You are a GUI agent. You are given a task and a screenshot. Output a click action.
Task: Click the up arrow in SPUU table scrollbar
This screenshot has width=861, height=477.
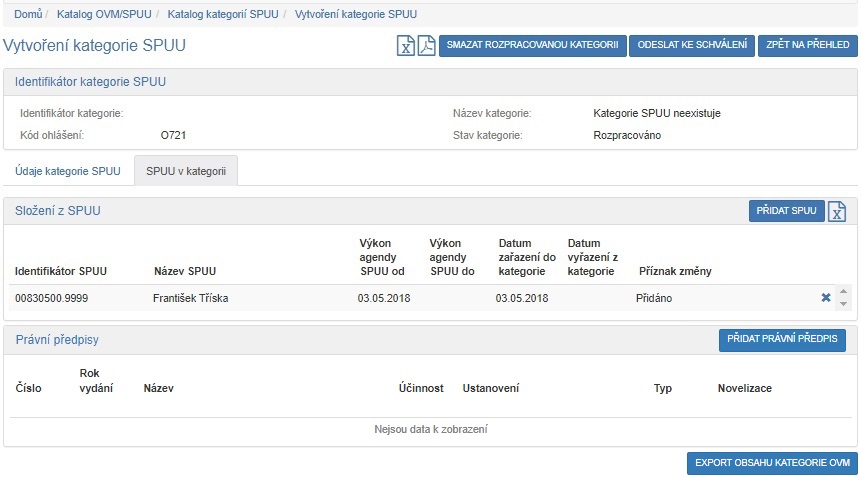[x=843, y=292]
